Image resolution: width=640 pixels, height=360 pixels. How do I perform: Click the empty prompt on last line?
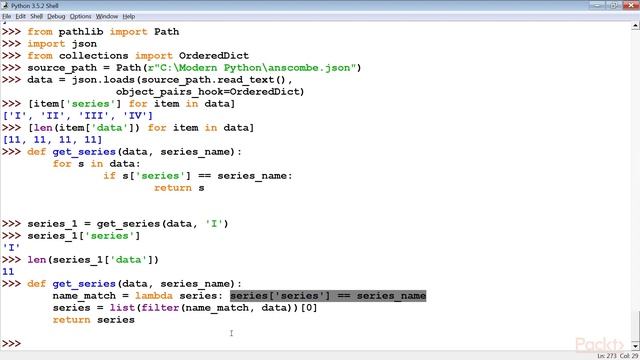(11, 344)
